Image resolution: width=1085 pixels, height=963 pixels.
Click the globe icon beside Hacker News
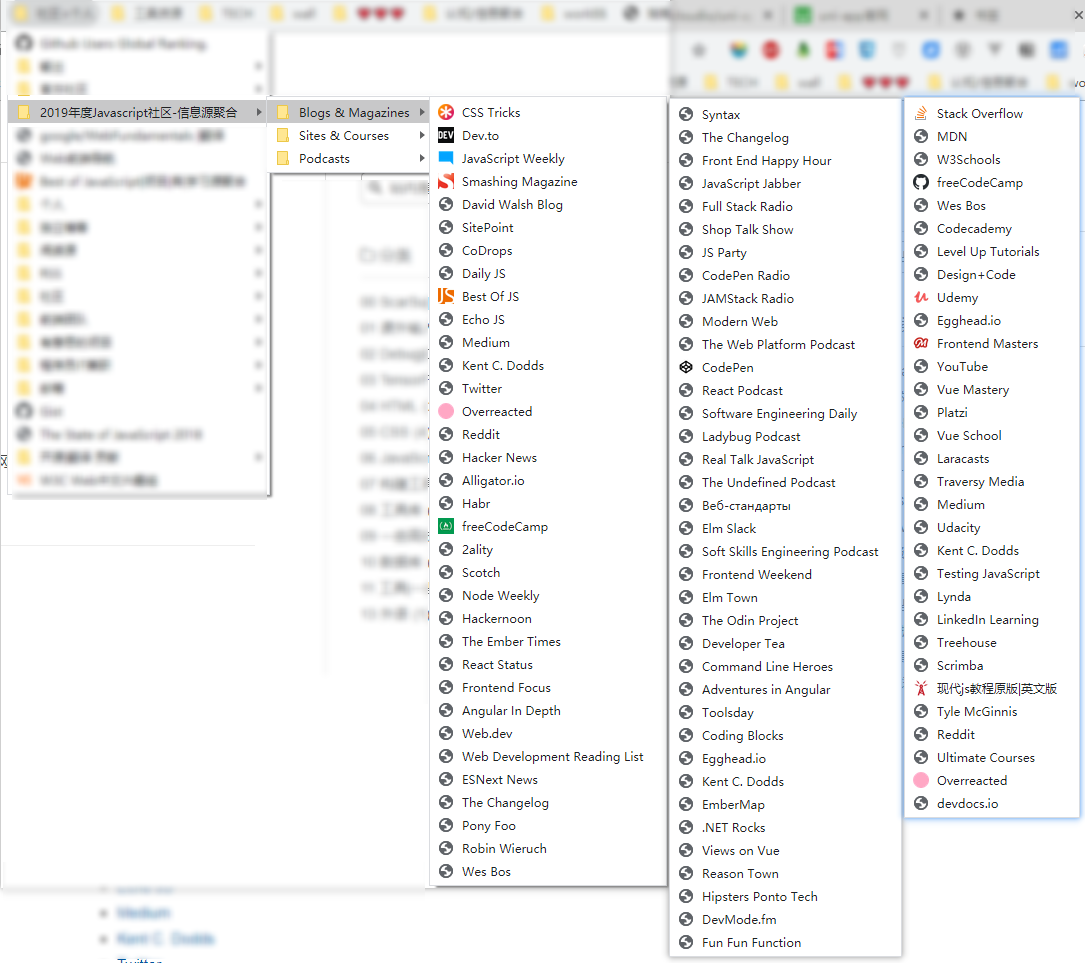(446, 457)
